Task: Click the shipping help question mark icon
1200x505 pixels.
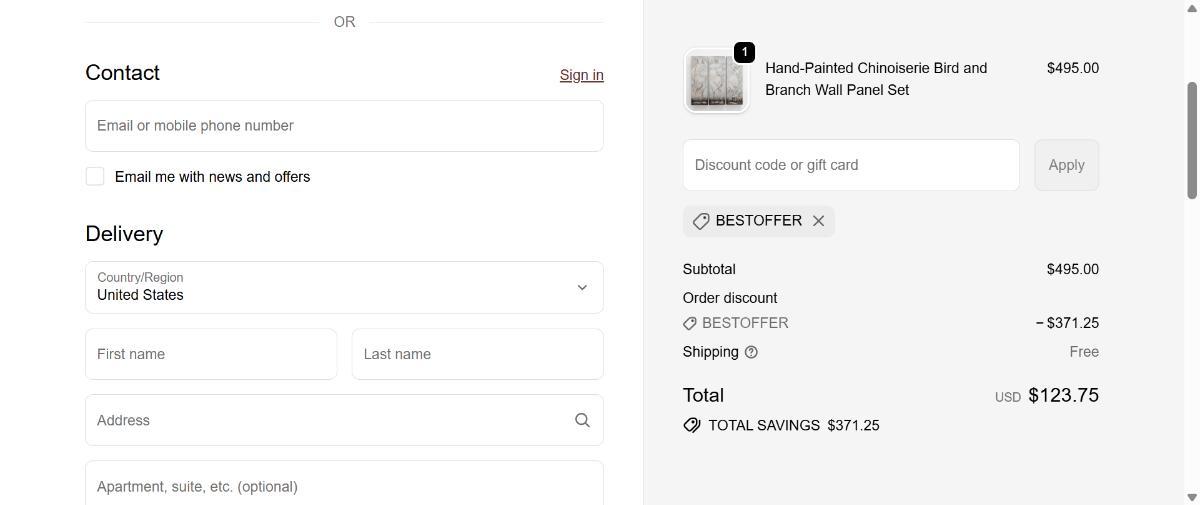Action: pyautogui.click(x=751, y=352)
